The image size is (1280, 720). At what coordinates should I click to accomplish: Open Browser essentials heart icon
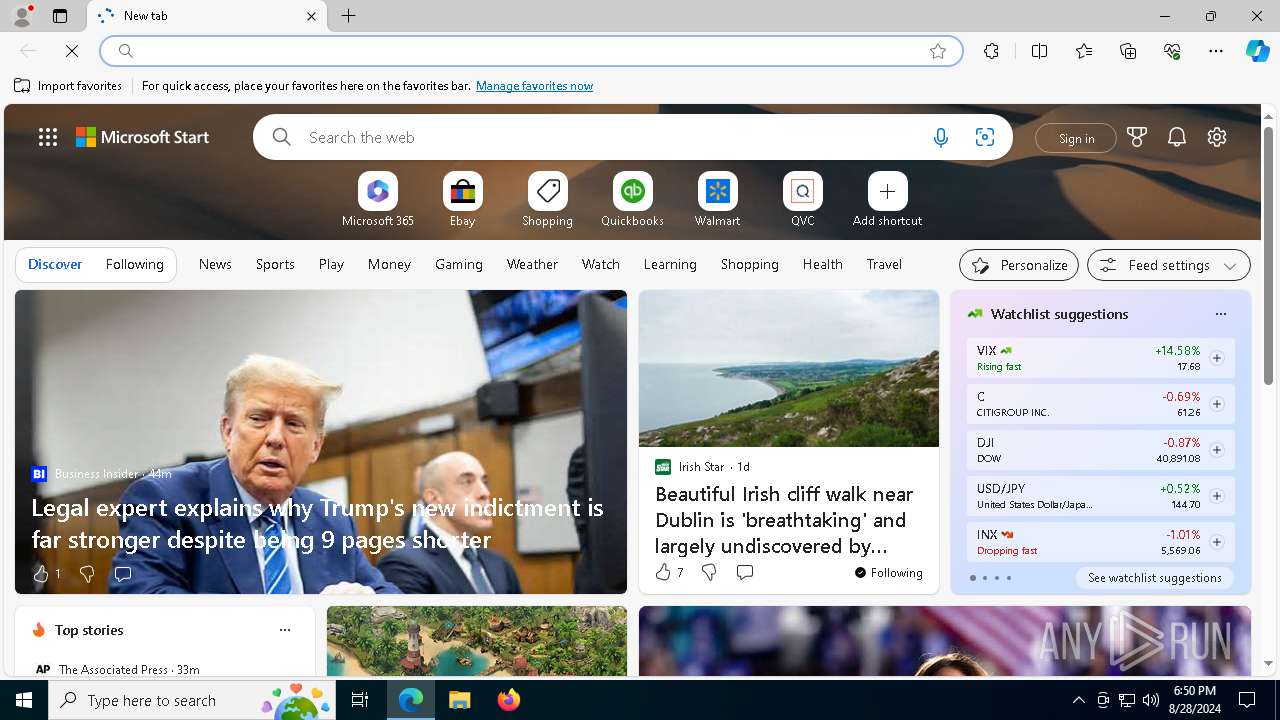coord(1172,51)
